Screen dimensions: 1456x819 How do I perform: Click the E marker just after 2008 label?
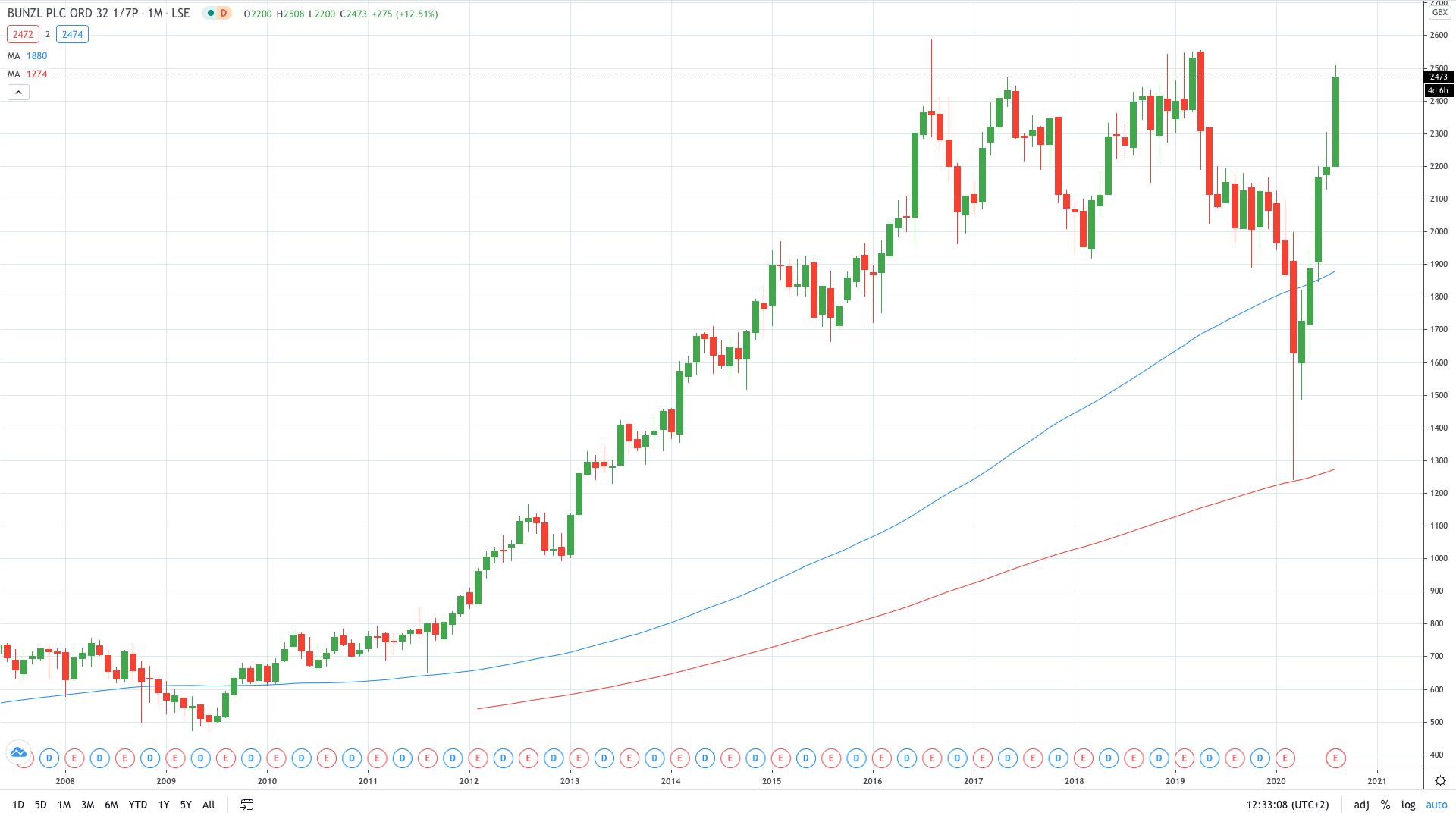[x=74, y=758]
